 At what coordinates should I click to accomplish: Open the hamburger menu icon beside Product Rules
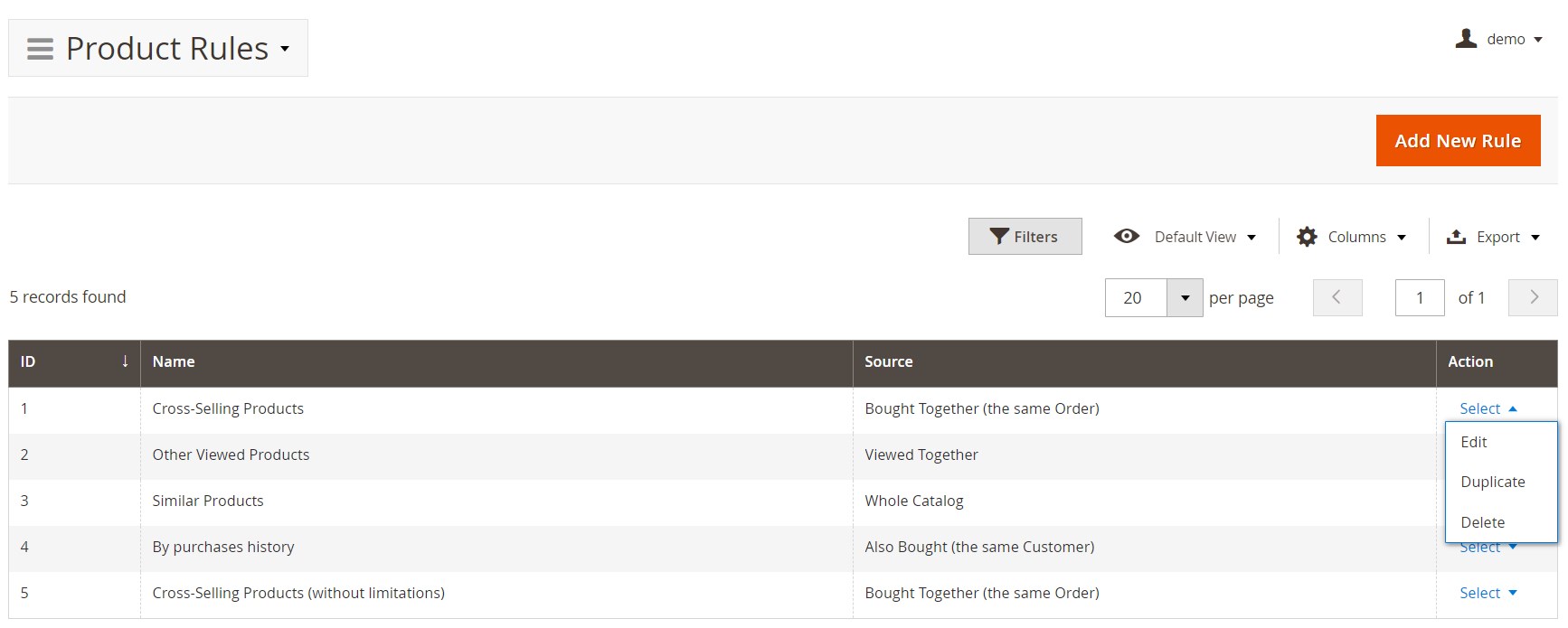[40, 49]
